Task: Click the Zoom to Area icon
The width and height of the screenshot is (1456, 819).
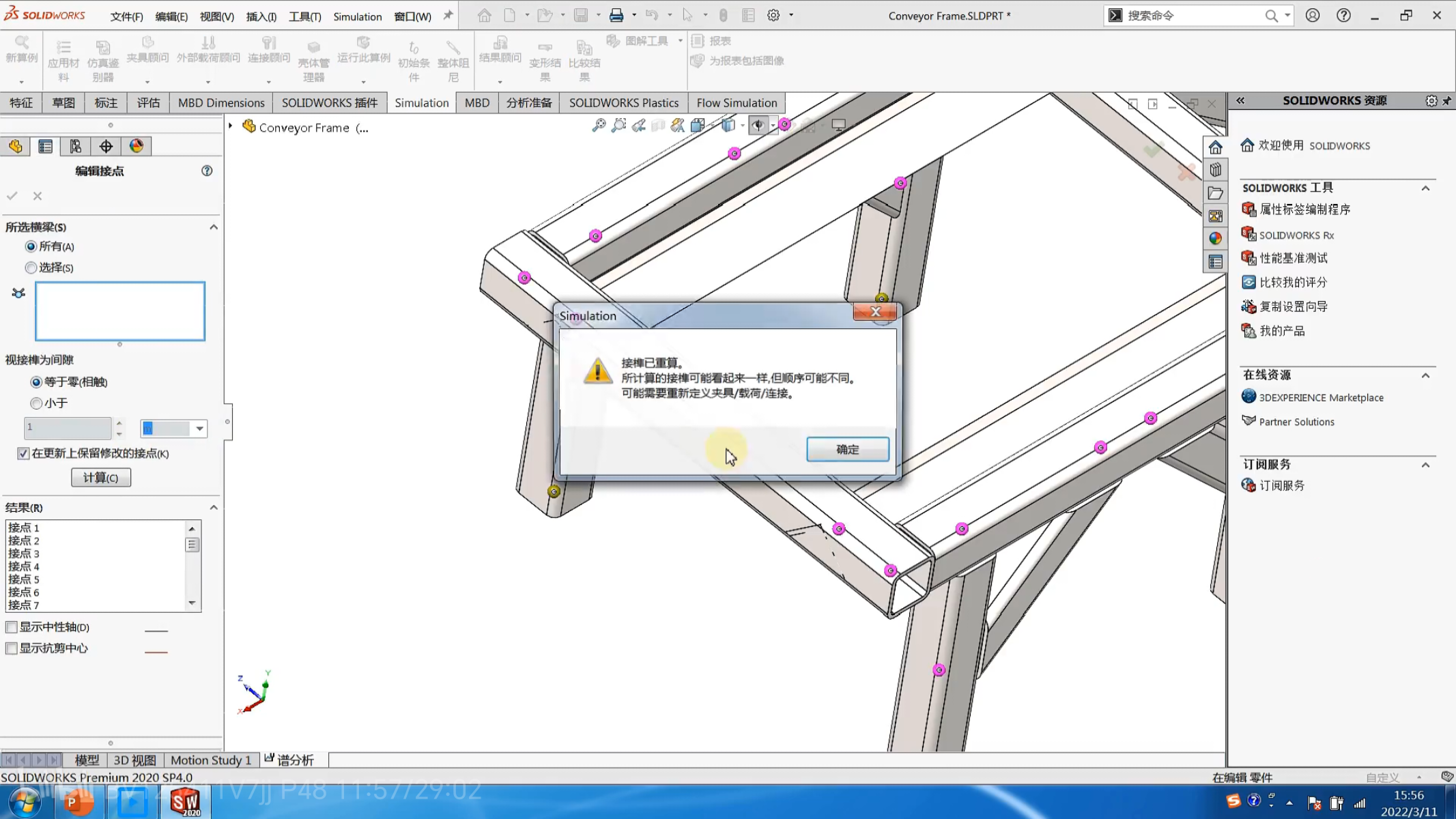Action: click(618, 126)
